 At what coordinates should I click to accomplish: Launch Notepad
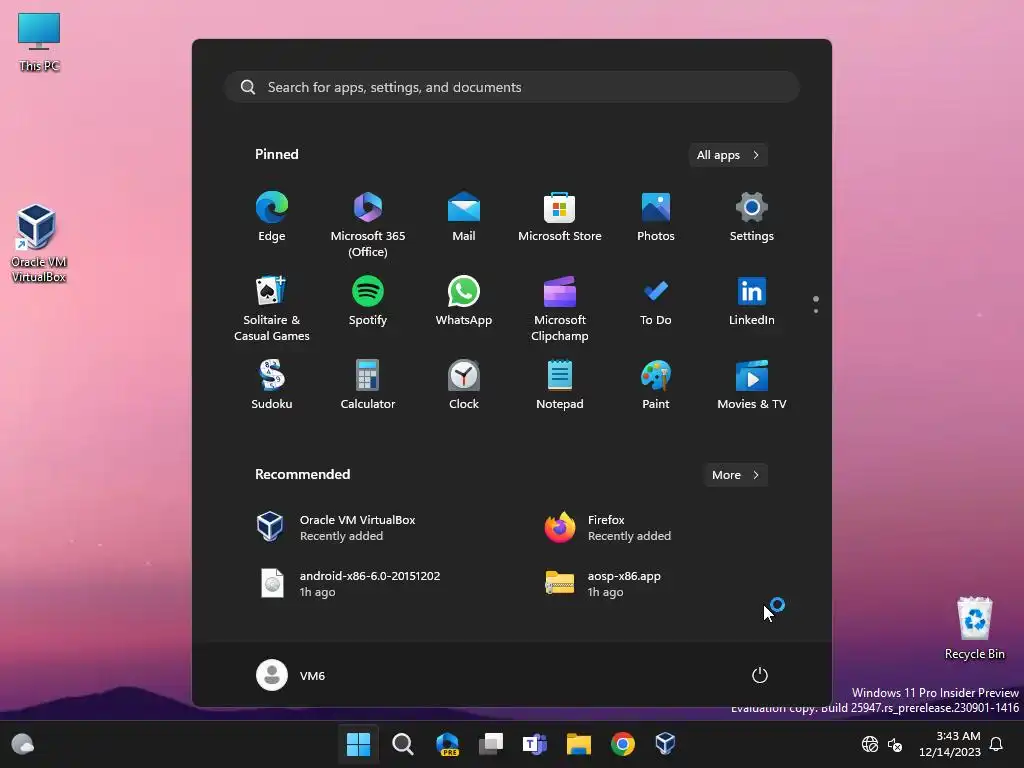pyautogui.click(x=560, y=385)
